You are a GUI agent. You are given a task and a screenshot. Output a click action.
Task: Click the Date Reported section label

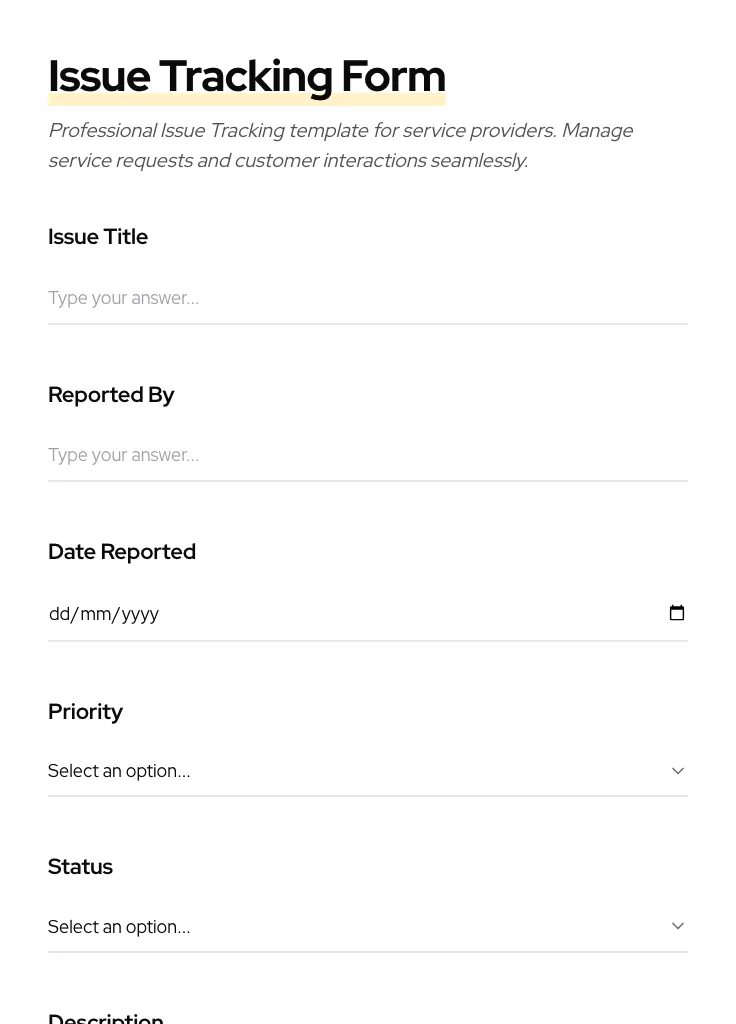(x=122, y=551)
